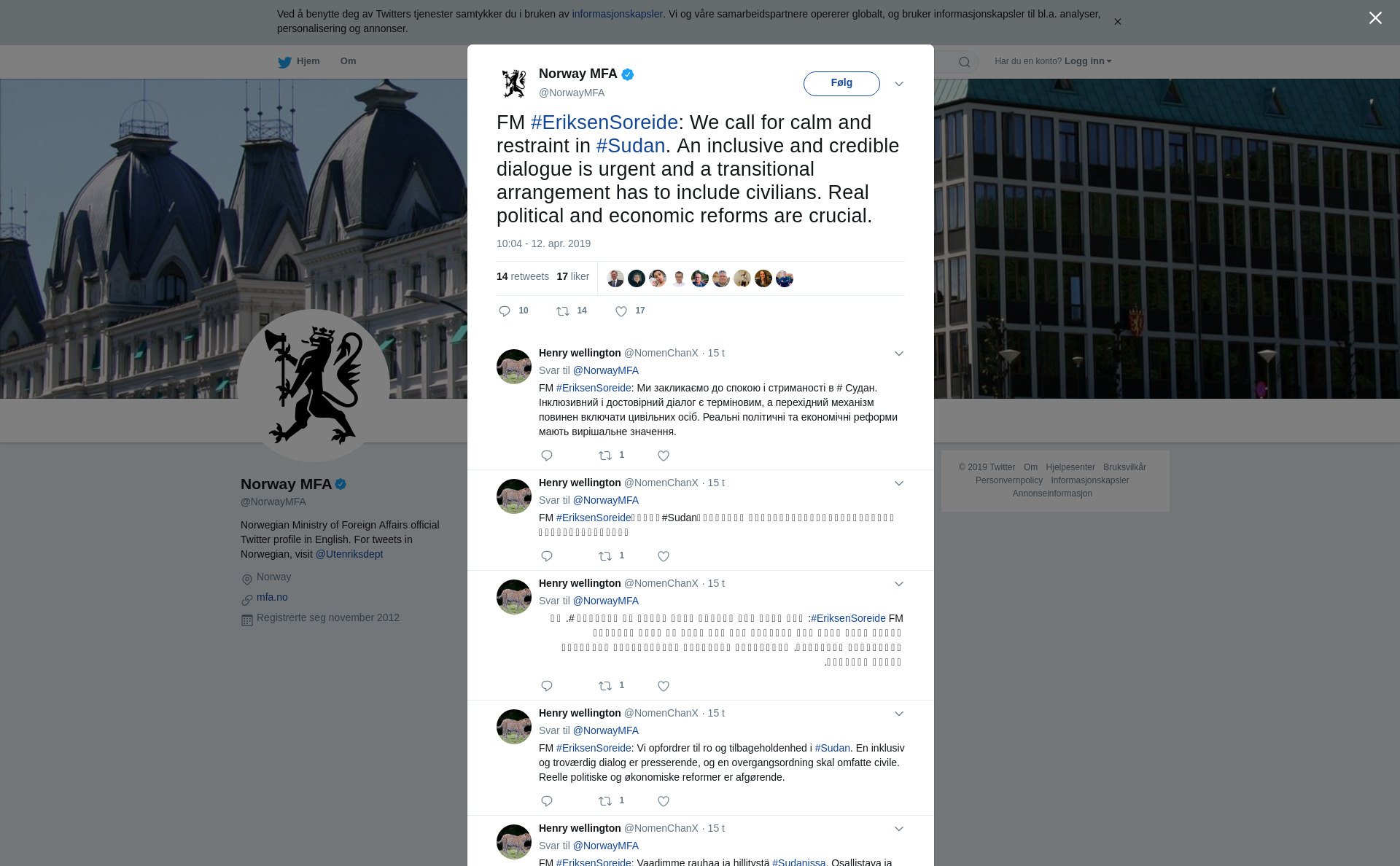
Task: Follow Norway MFA with Følg button
Action: (841, 83)
